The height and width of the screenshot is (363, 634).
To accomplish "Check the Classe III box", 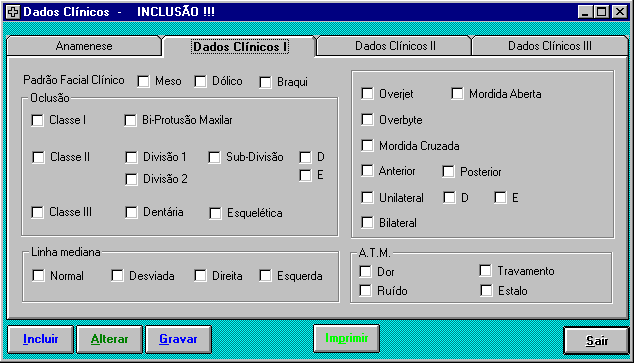I will [x=38, y=212].
